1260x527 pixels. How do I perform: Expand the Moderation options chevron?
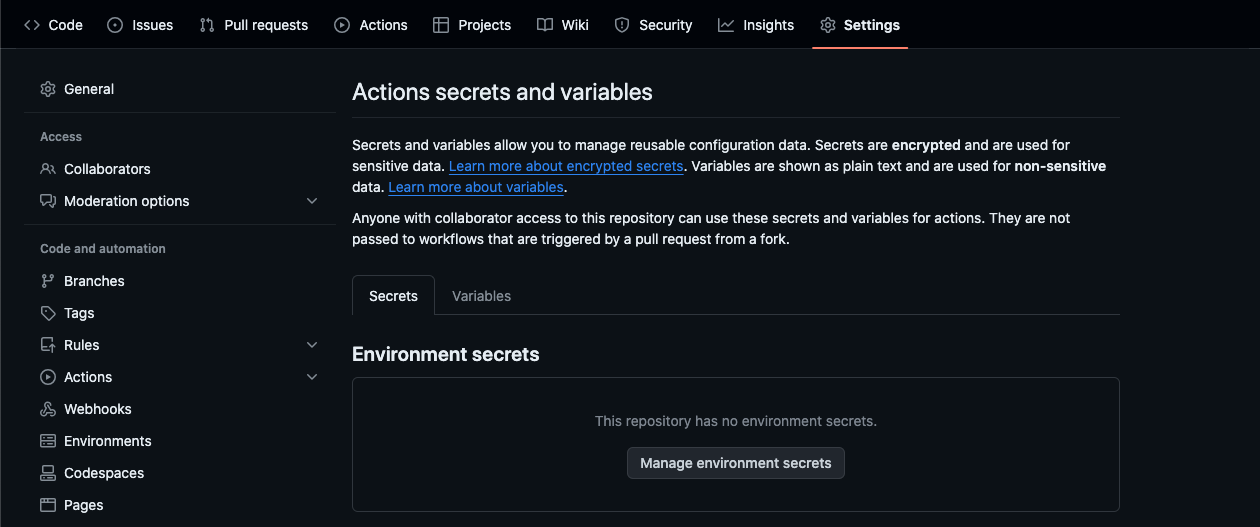(x=312, y=201)
